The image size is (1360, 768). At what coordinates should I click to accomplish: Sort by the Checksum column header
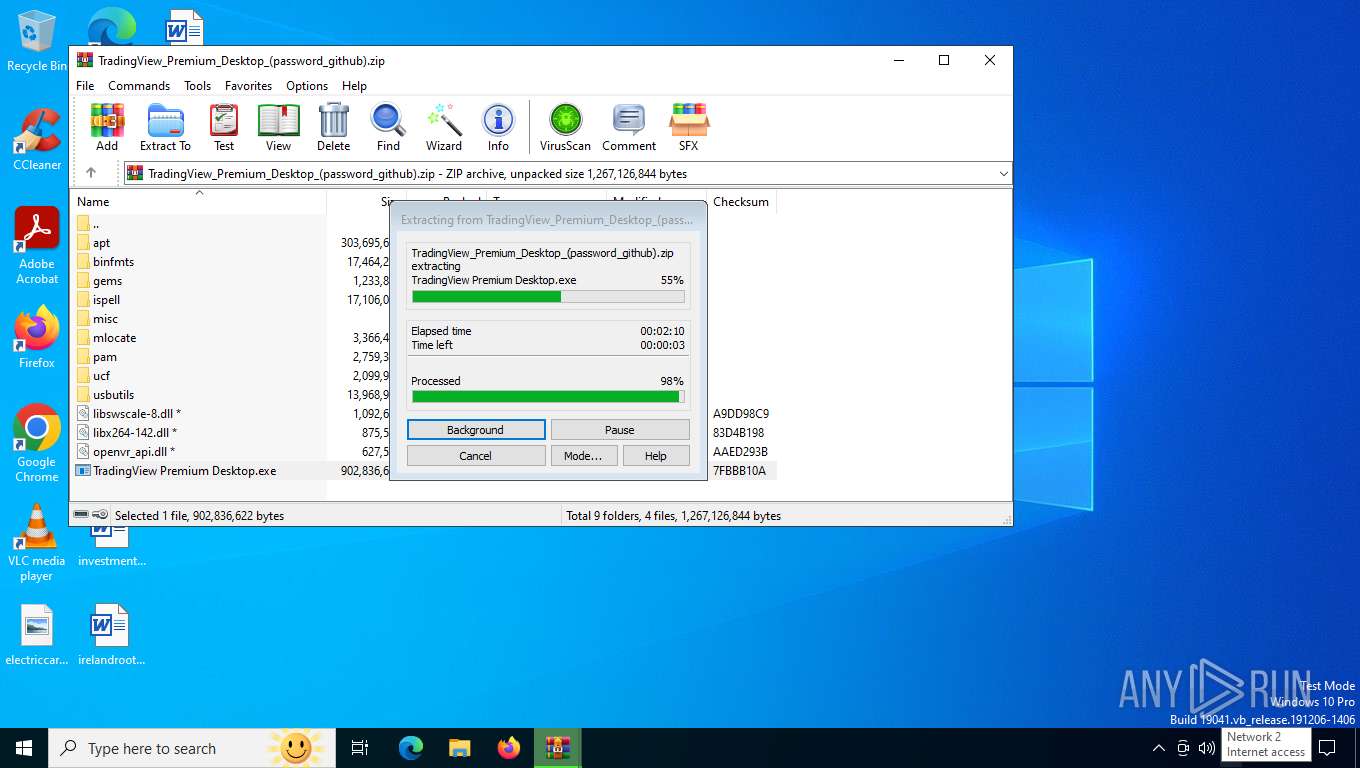coord(741,201)
